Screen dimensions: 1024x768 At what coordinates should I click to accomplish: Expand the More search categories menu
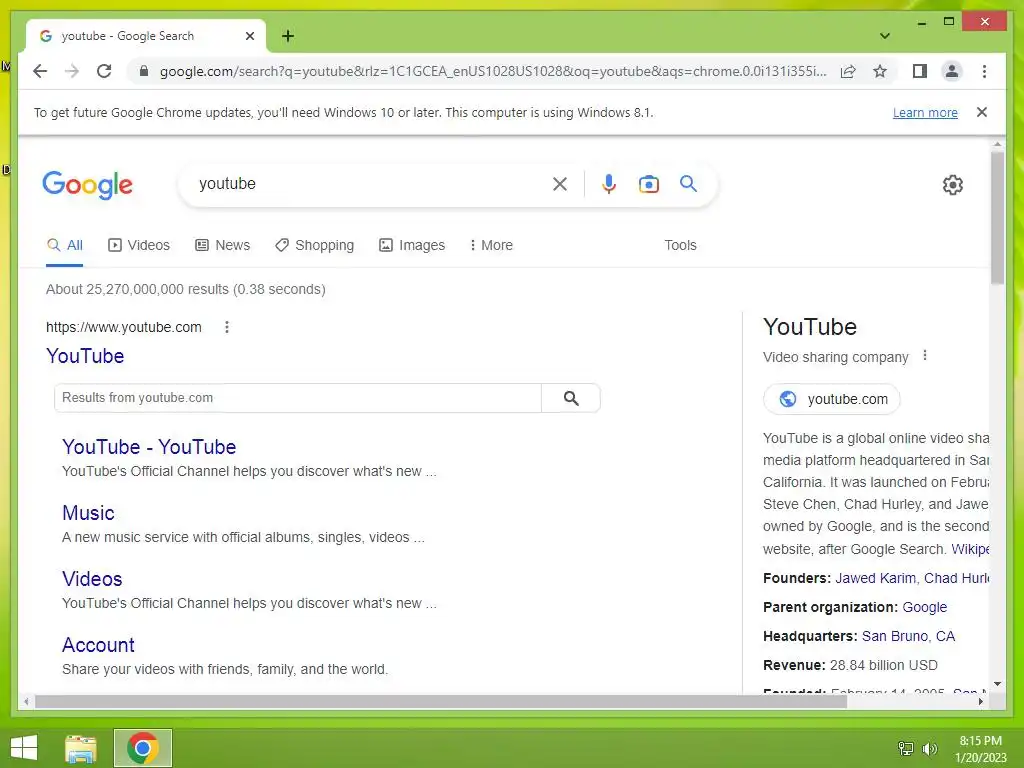[x=491, y=246]
